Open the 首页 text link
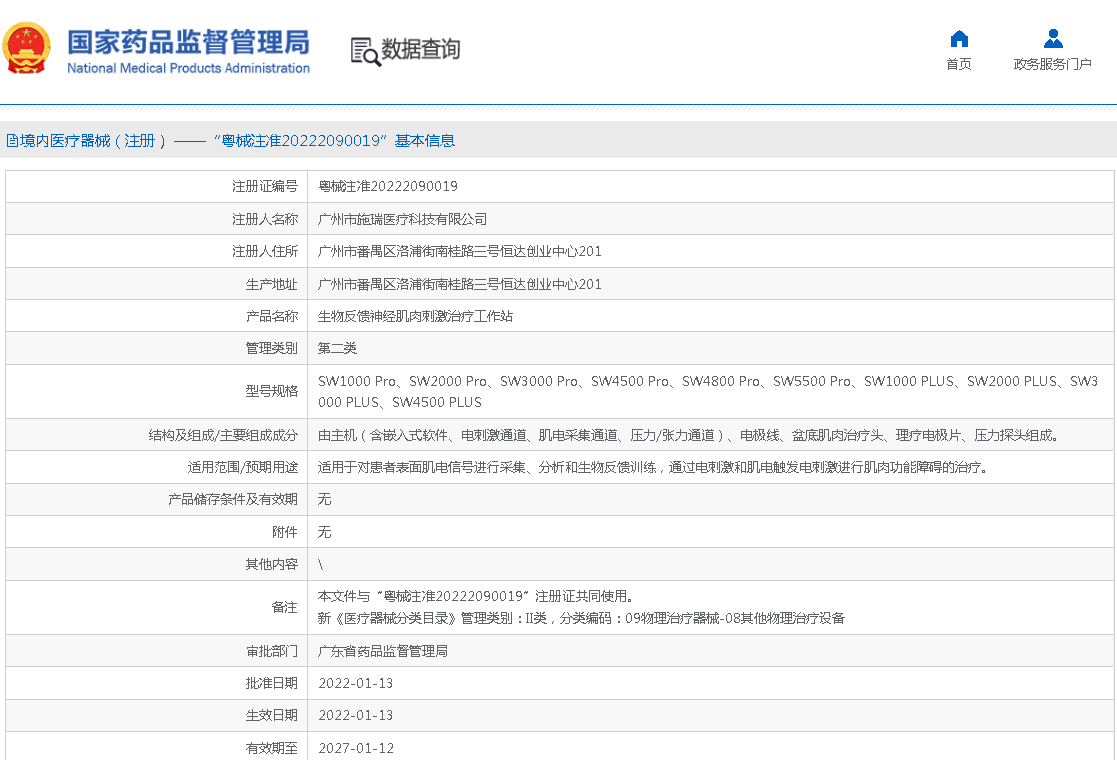The height and width of the screenshot is (760, 1117). click(958, 65)
